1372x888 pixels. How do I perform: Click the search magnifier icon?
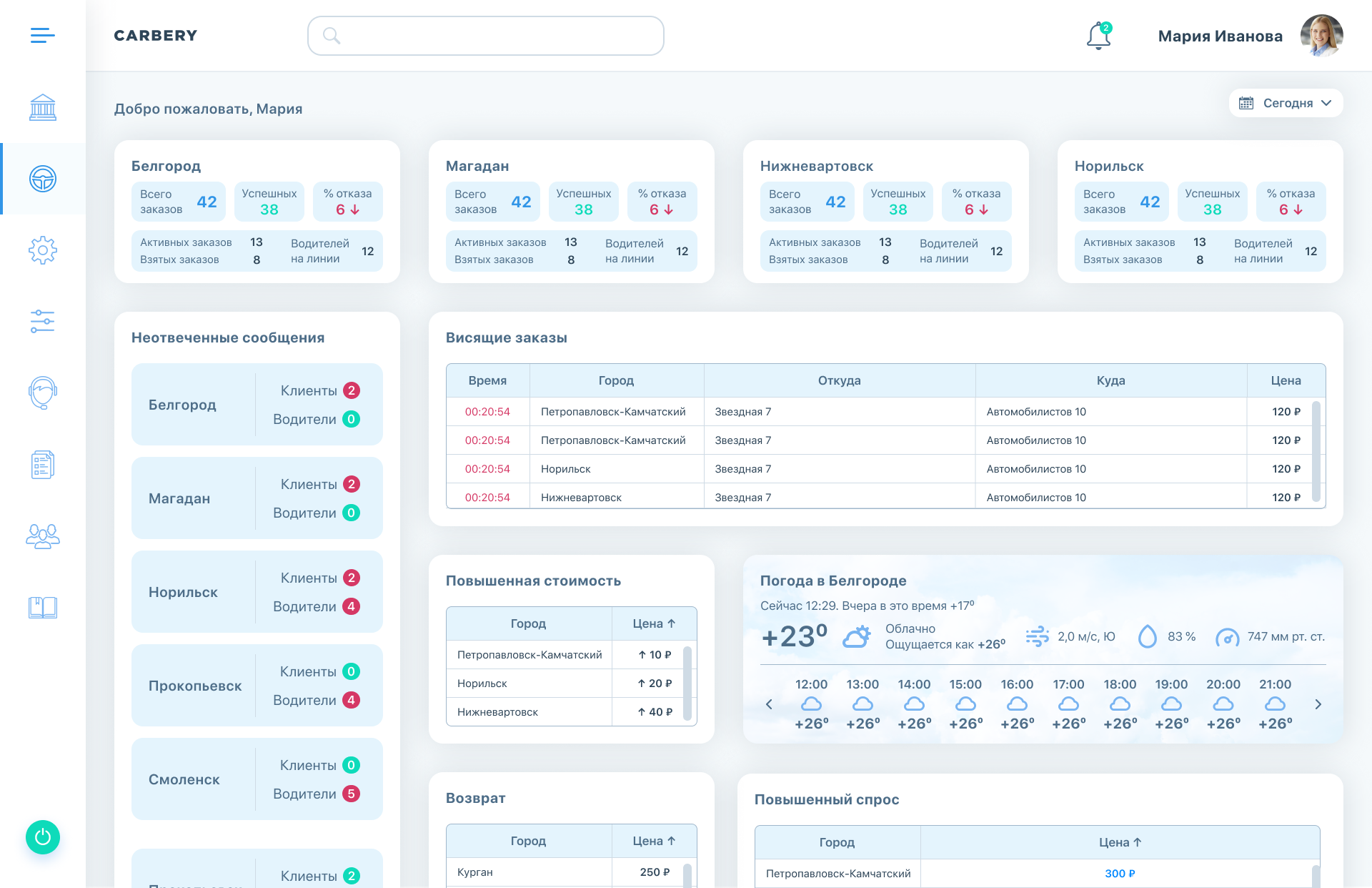(x=331, y=35)
